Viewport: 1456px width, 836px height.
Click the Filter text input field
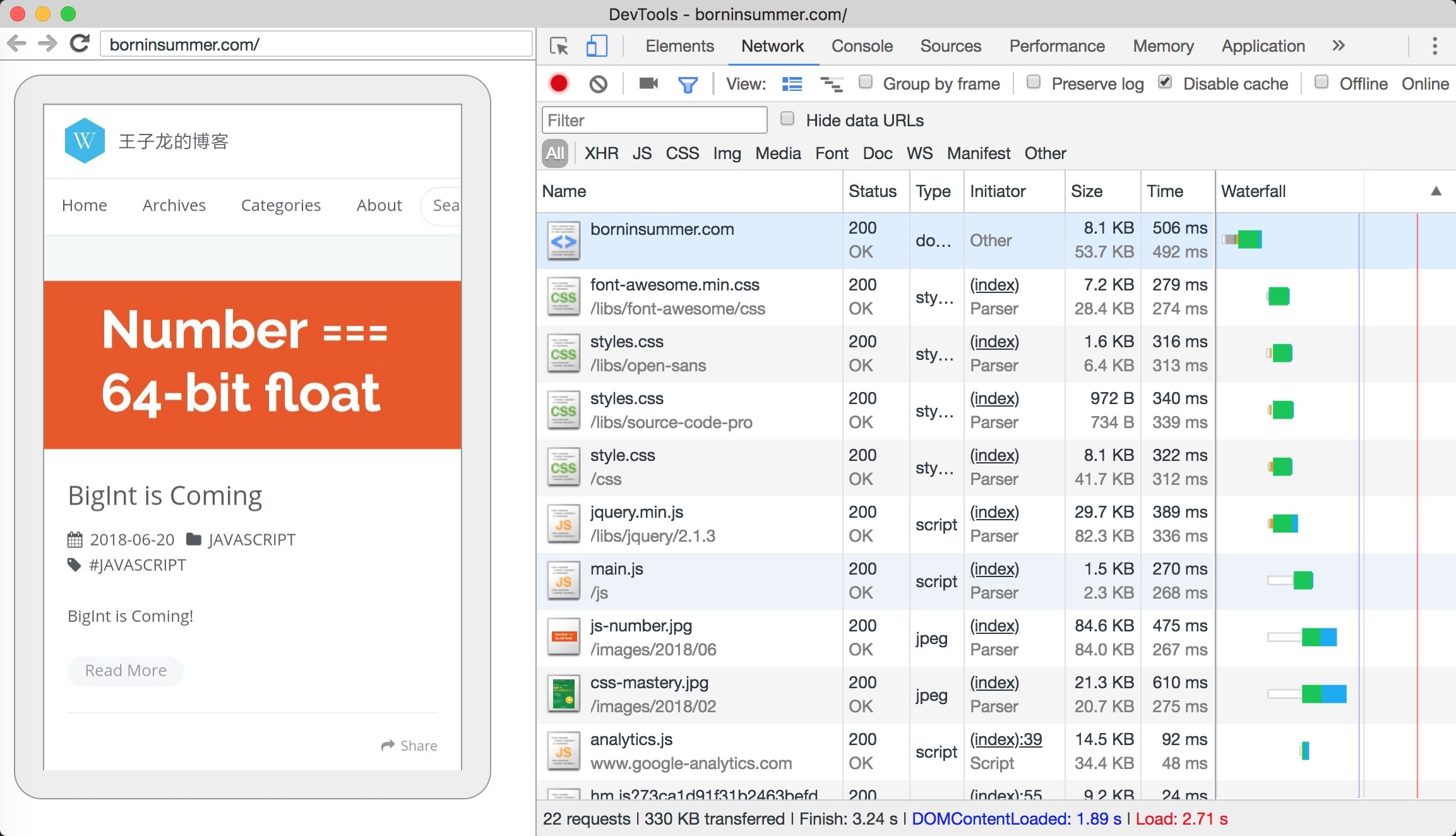pyautogui.click(x=654, y=120)
